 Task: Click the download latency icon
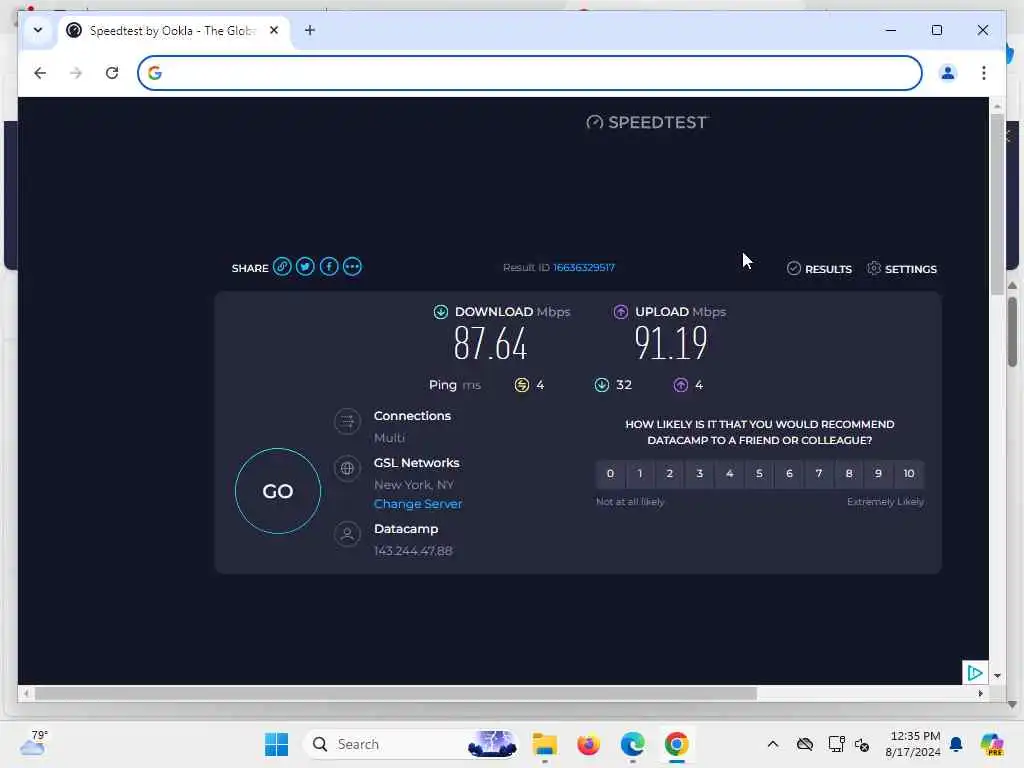coord(601,385)
